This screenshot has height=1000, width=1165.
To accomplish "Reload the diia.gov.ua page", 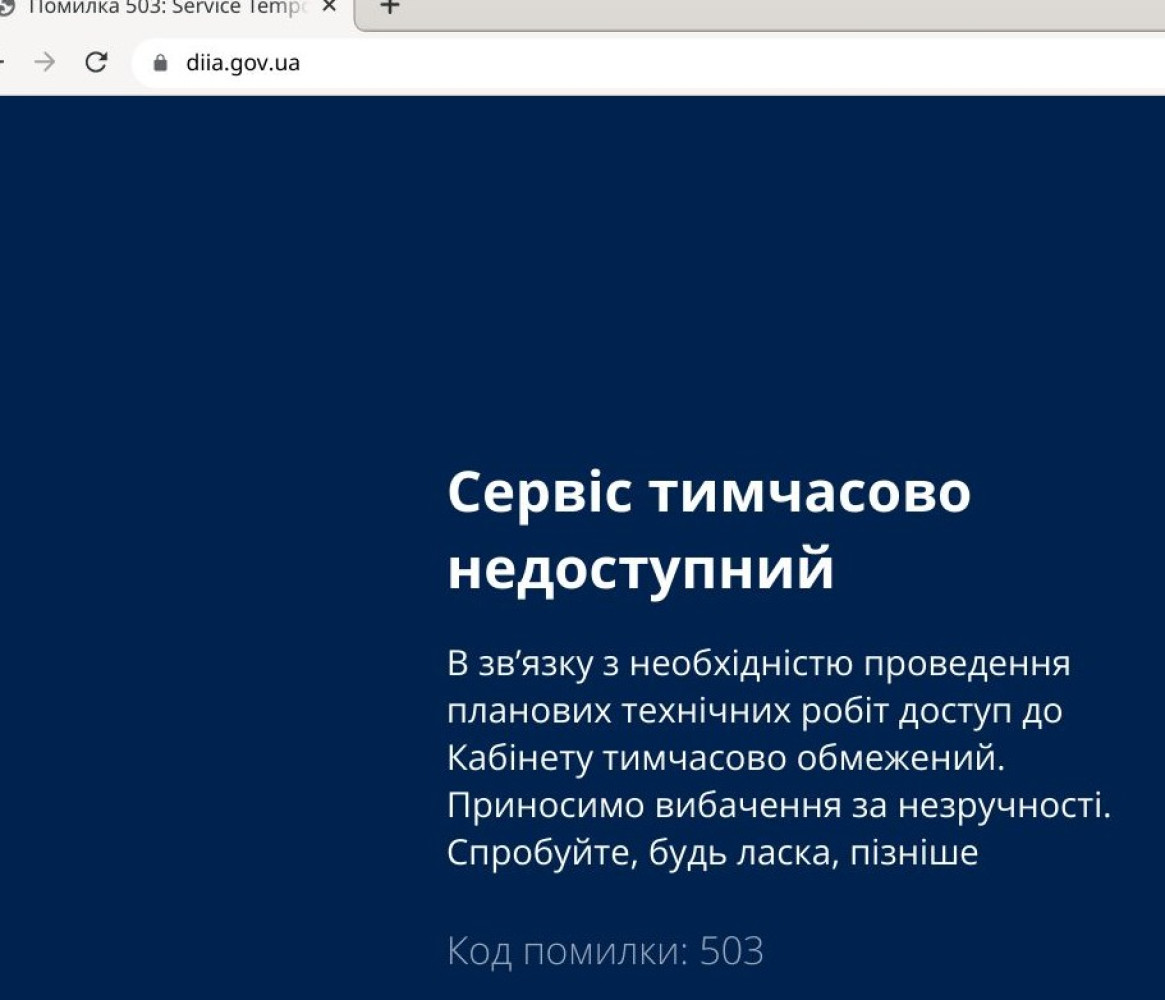I will (96, 63).
